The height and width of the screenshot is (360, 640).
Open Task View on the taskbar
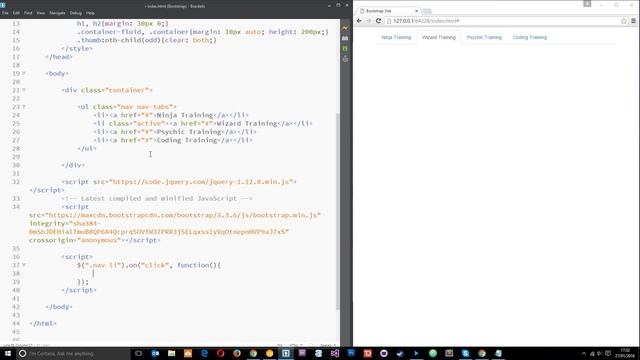tap(139, 353)
